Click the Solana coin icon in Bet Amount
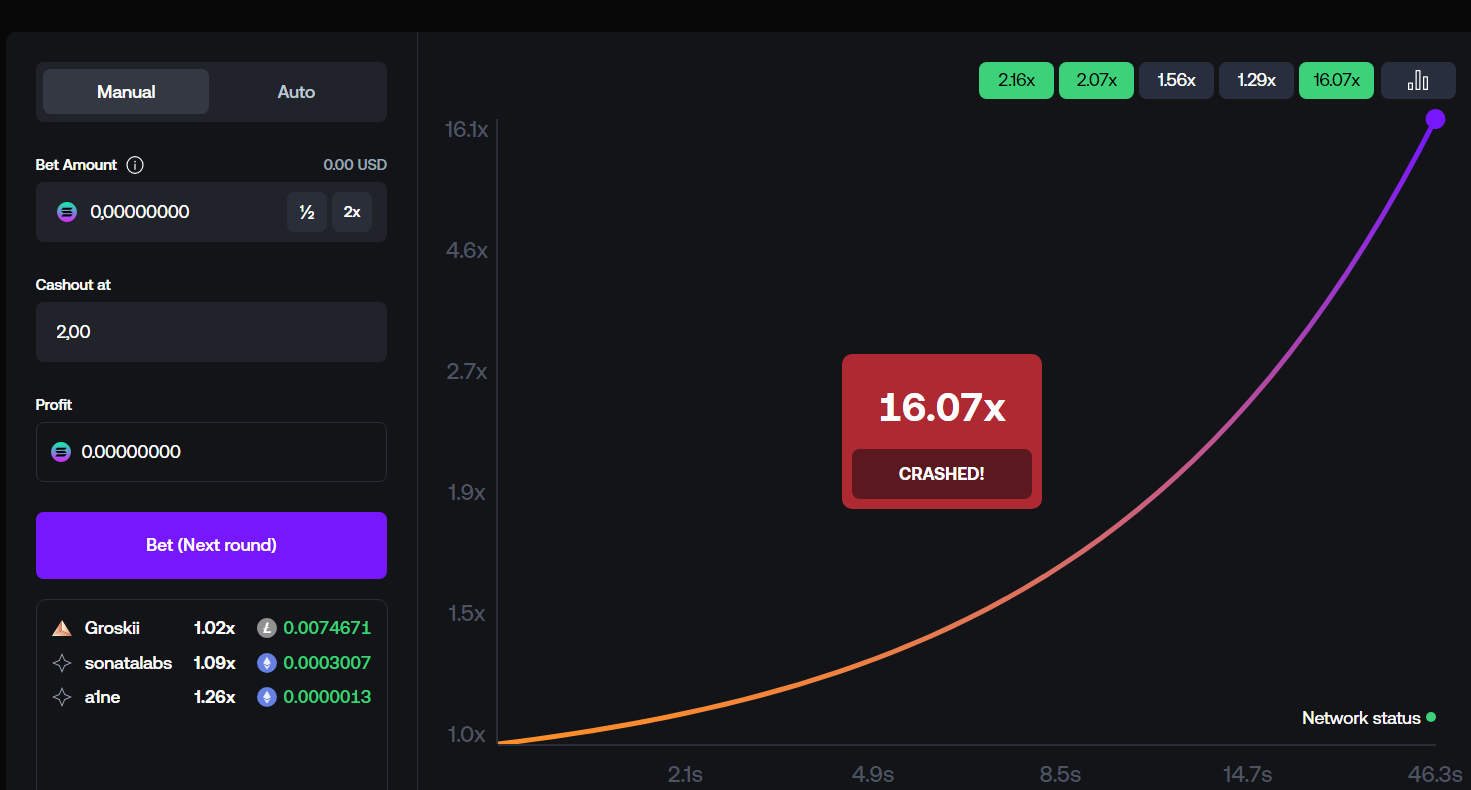This screenshot has width=1471, height=790. (x=67, y=212)
